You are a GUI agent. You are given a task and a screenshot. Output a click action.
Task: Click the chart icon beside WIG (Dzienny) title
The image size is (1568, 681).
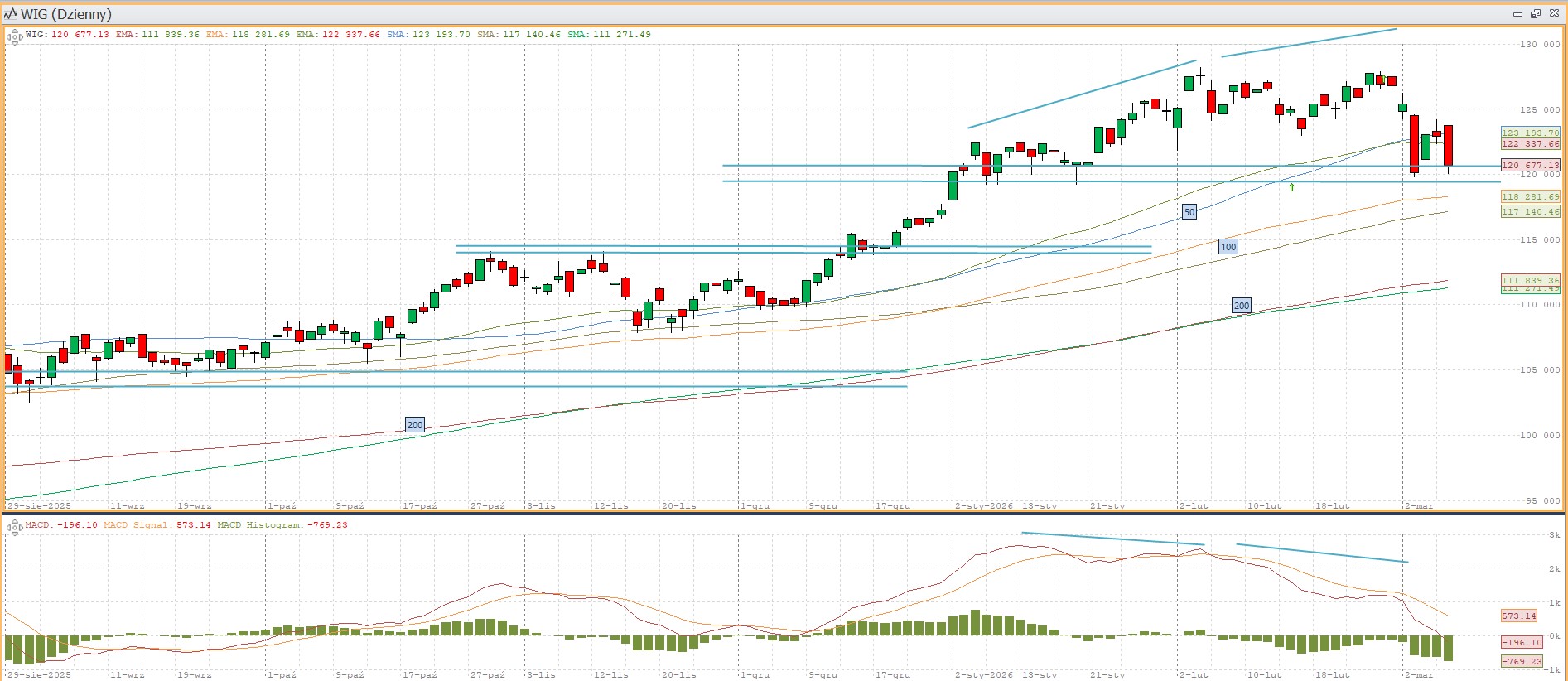[x=11, y=14]
